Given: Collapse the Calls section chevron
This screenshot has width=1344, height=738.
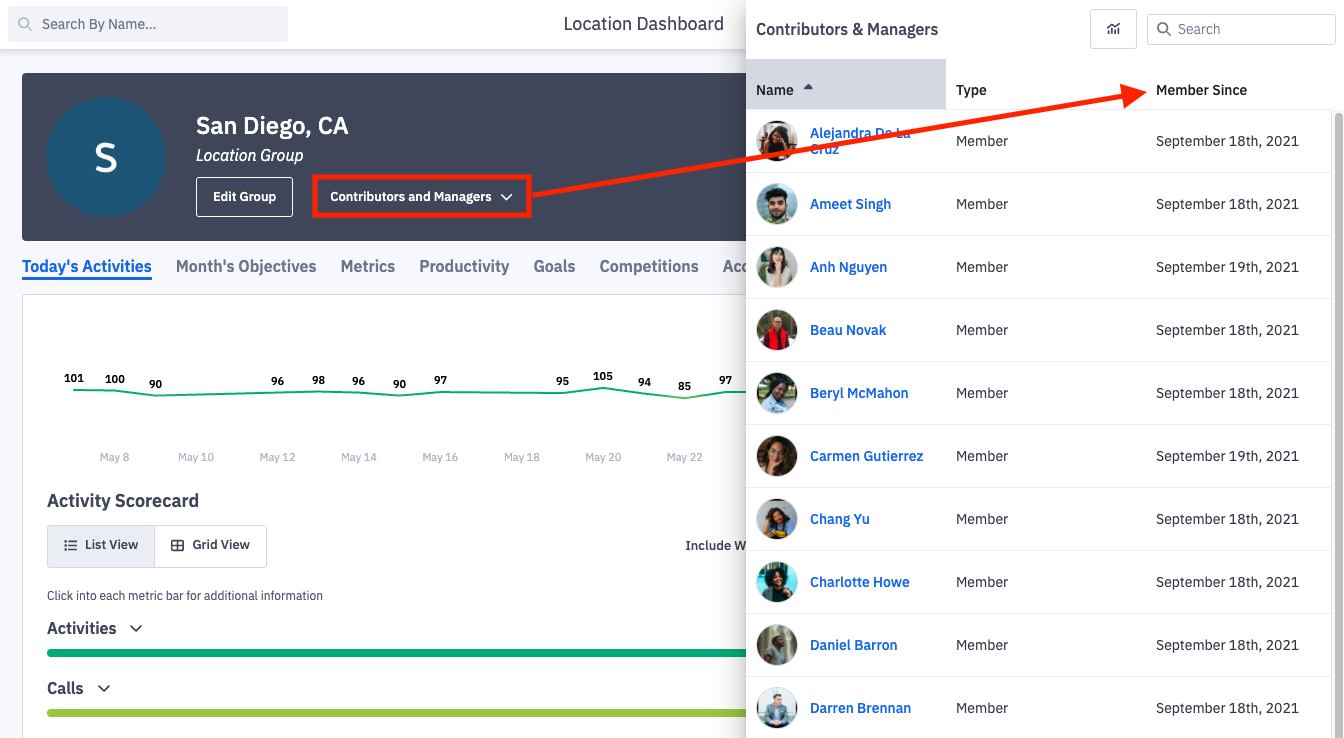Looking at the screenshot, I should pos(104,688).
